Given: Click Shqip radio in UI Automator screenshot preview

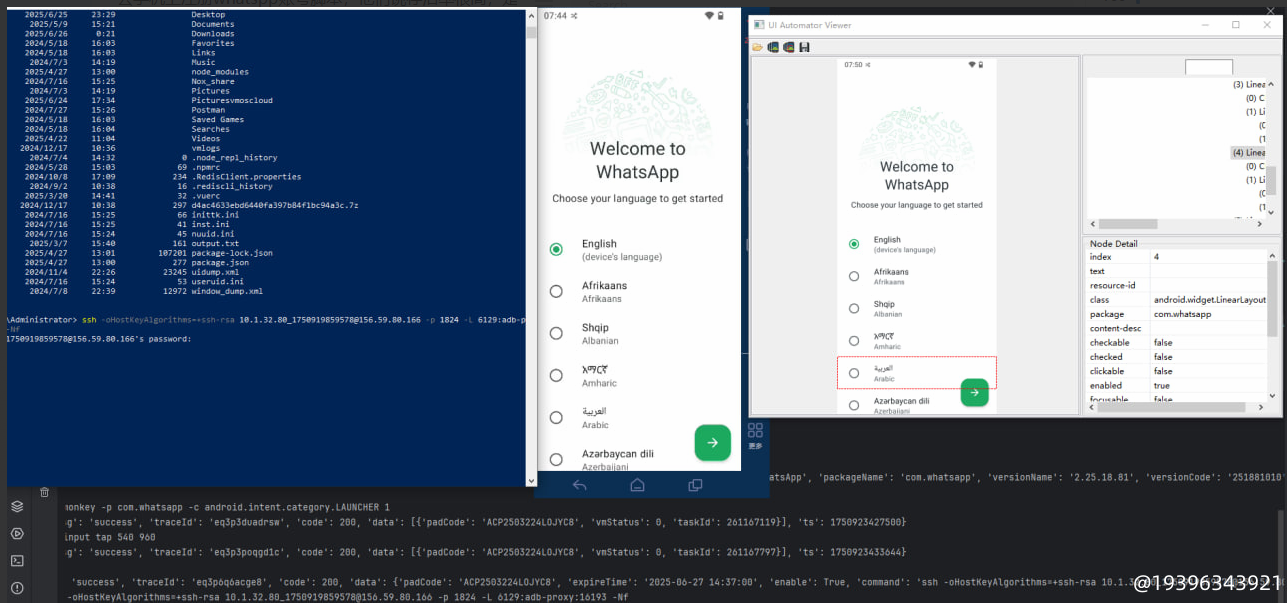Looking at the screenshot, I should (x=853, y=308).
